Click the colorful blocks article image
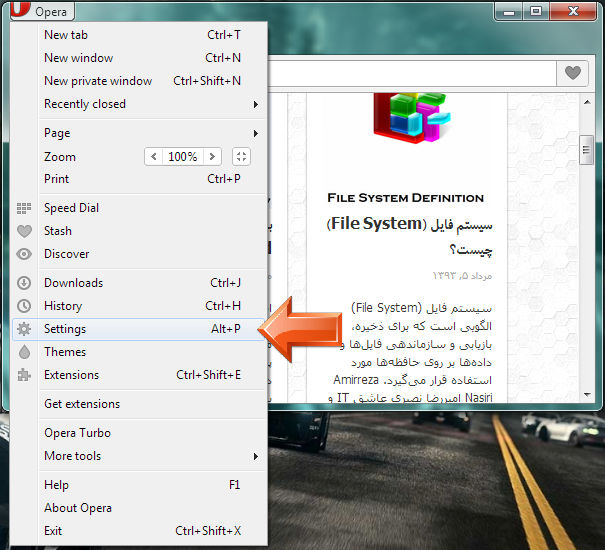 [x=412, y=118]
